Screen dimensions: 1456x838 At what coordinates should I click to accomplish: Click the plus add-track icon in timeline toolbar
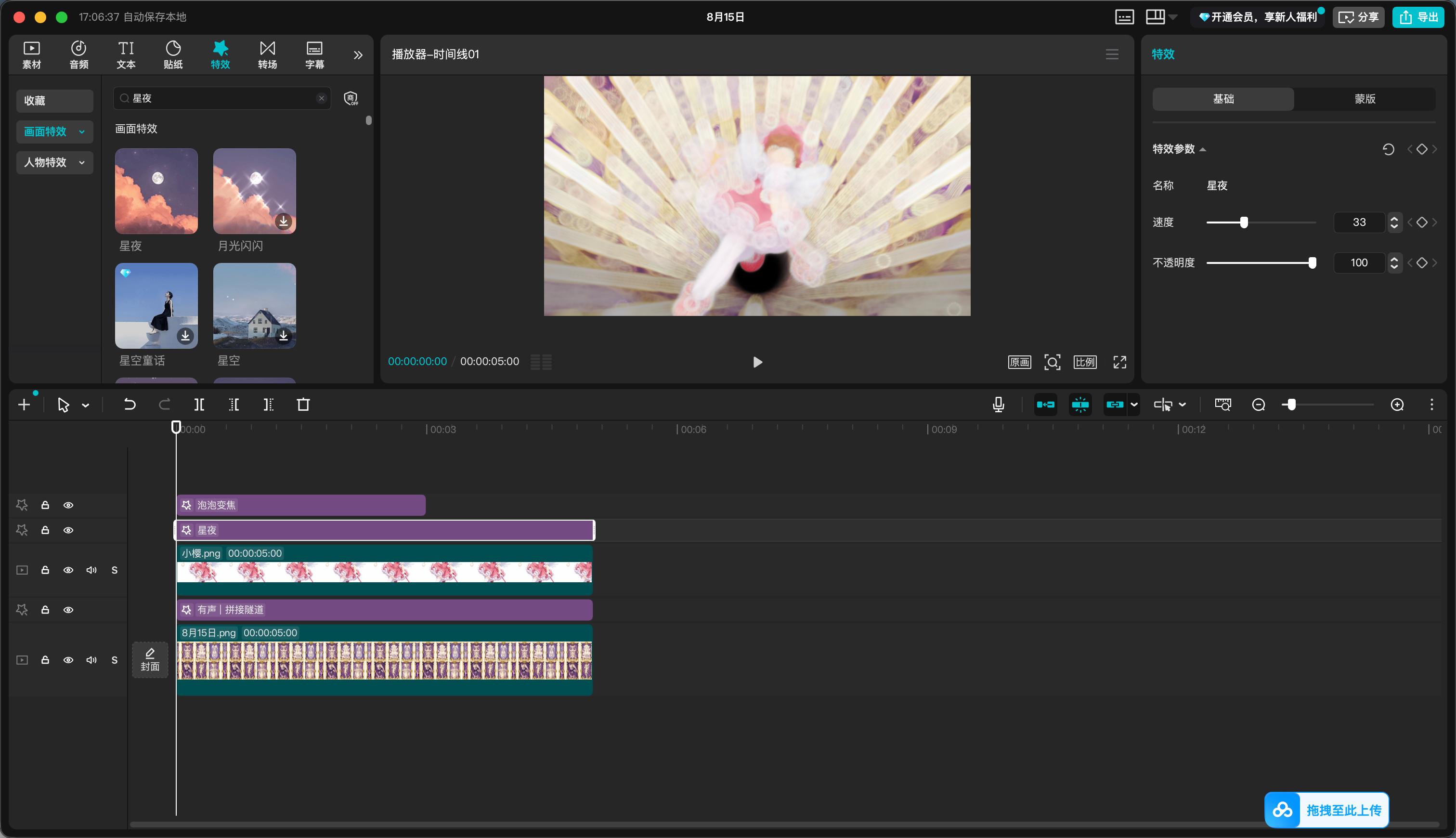[x=24, y=405]
